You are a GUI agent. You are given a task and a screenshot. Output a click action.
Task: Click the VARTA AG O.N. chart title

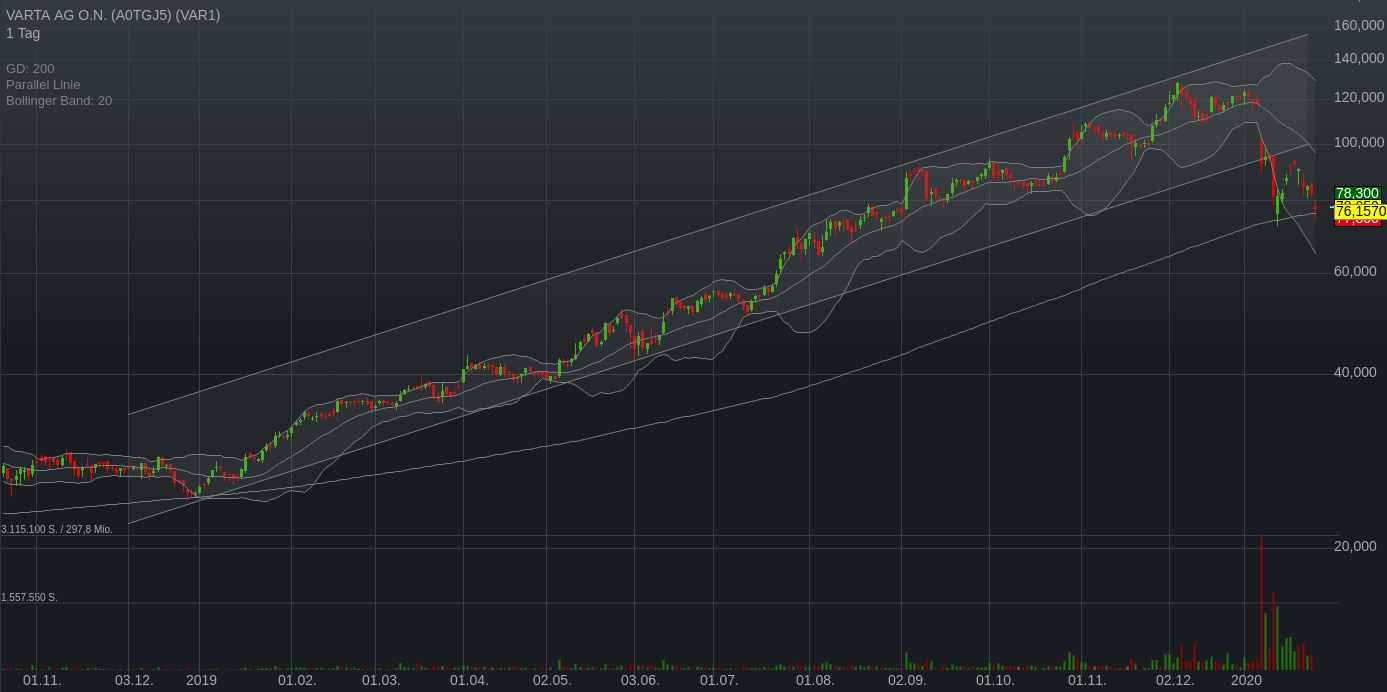tap(113, 15)
